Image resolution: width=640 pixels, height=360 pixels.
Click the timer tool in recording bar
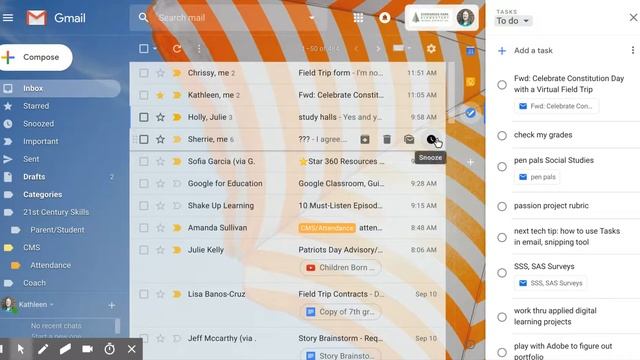coord(109,349)
